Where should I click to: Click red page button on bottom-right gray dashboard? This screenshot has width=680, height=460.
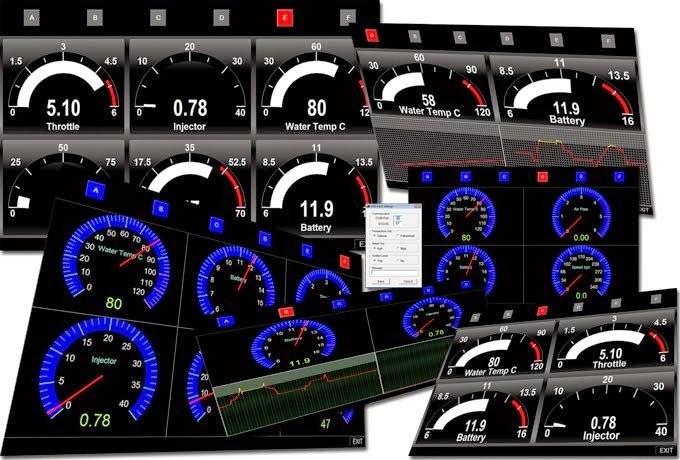542,310
